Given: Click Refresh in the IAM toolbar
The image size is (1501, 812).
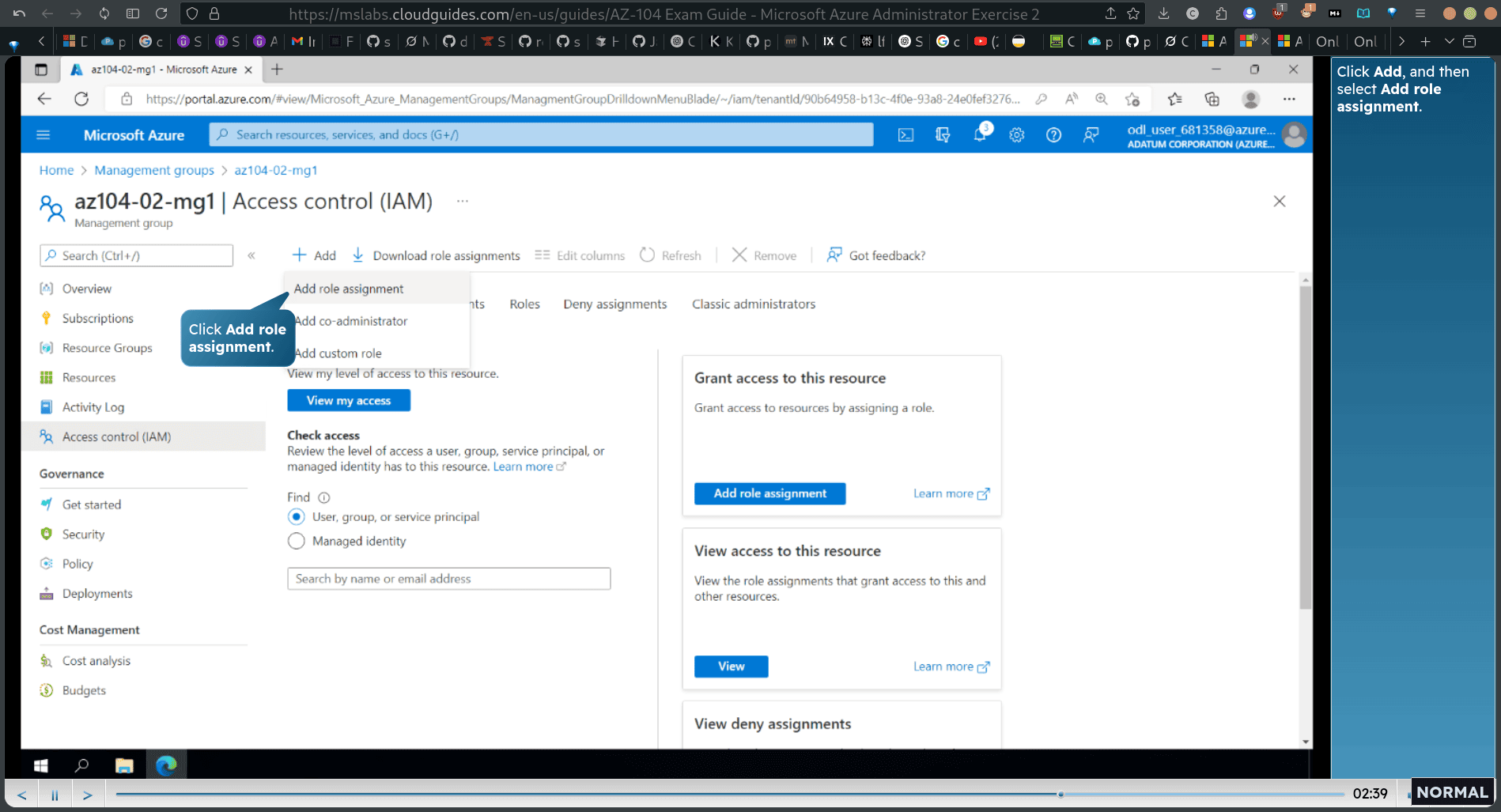Looking at the screenshot, I should coord(671,255).
